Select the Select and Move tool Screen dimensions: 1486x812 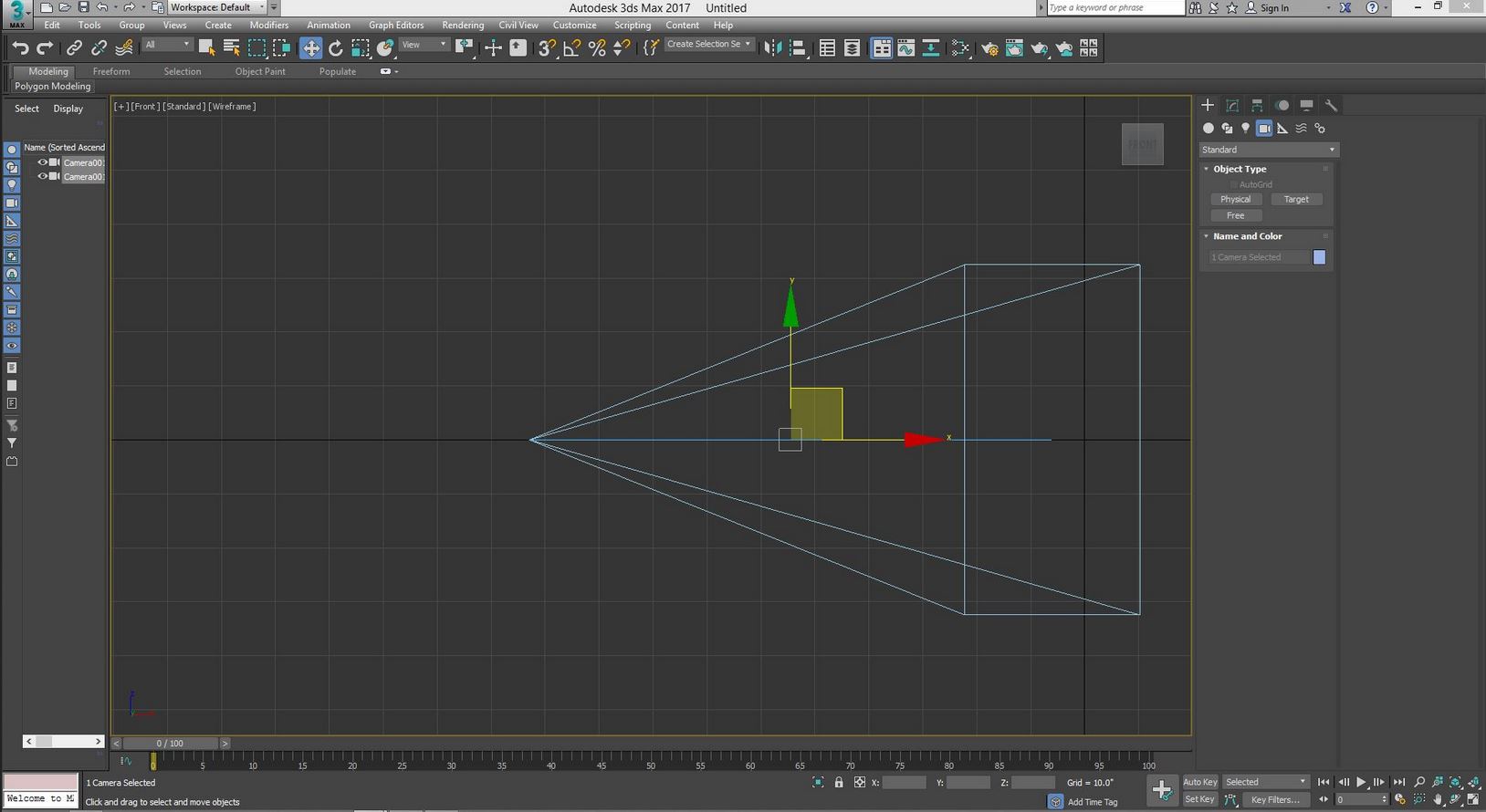311,48
